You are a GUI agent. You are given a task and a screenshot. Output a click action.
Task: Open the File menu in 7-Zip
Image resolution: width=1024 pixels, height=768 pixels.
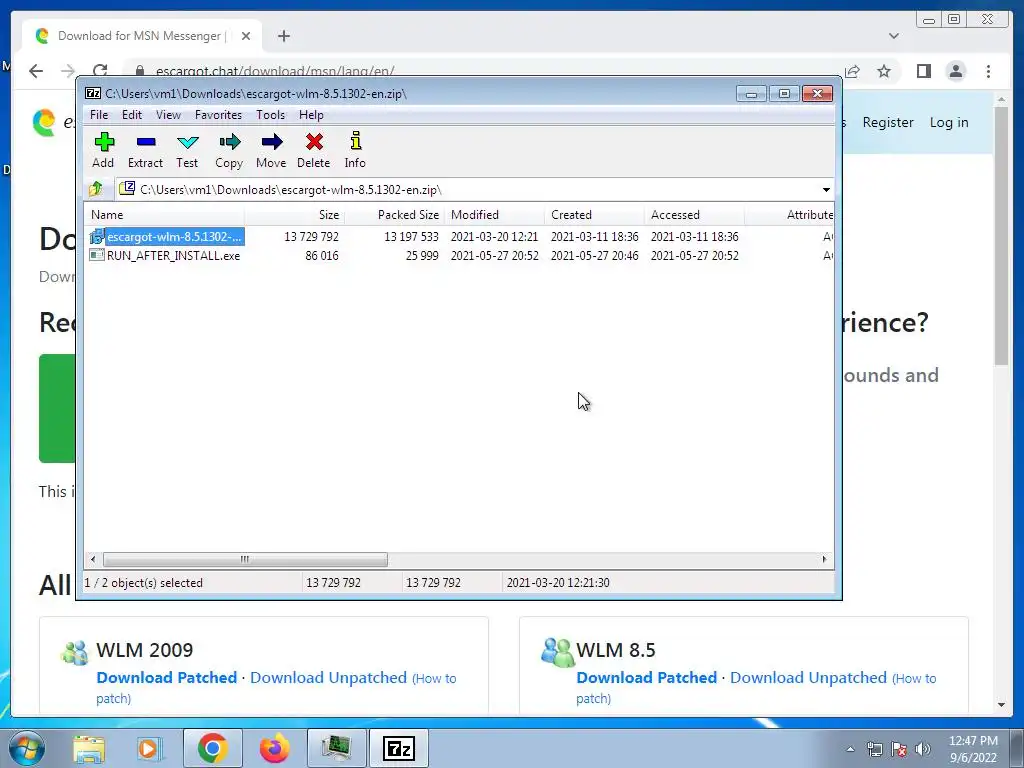point(99,115)
